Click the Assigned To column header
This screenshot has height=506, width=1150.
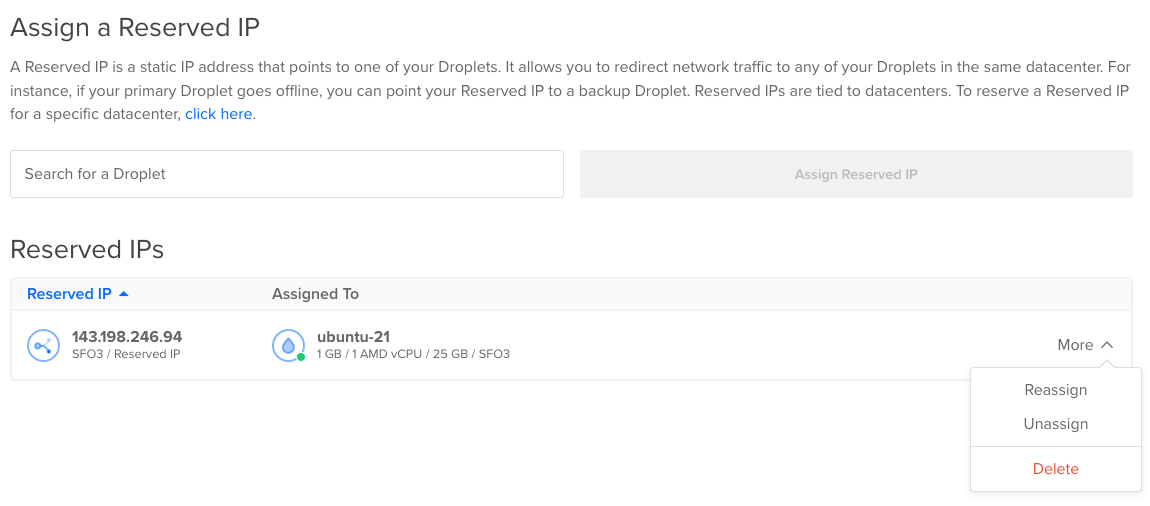click(315, 294)
